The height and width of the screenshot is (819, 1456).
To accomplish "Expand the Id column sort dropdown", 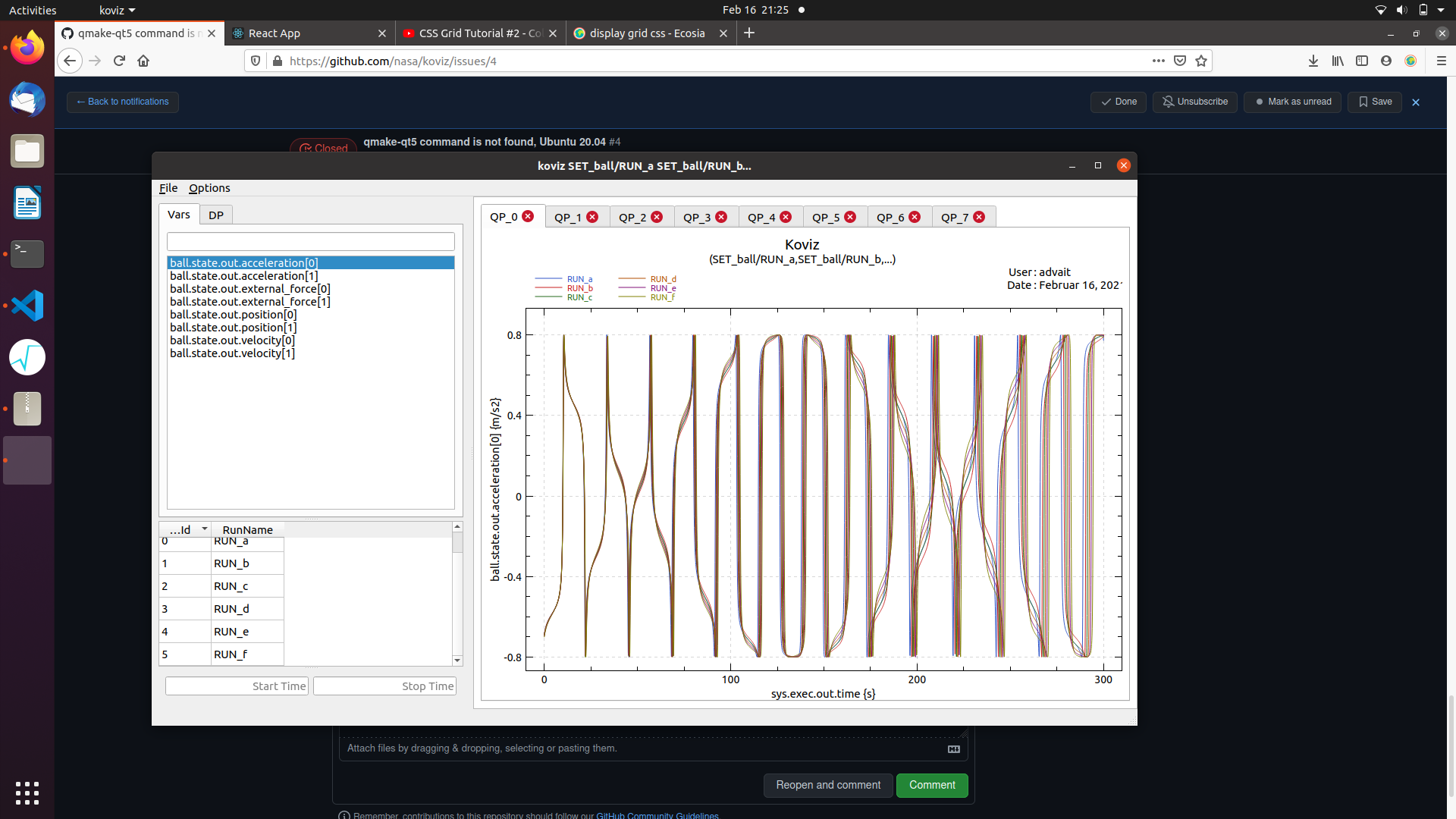I will point(204,529).
